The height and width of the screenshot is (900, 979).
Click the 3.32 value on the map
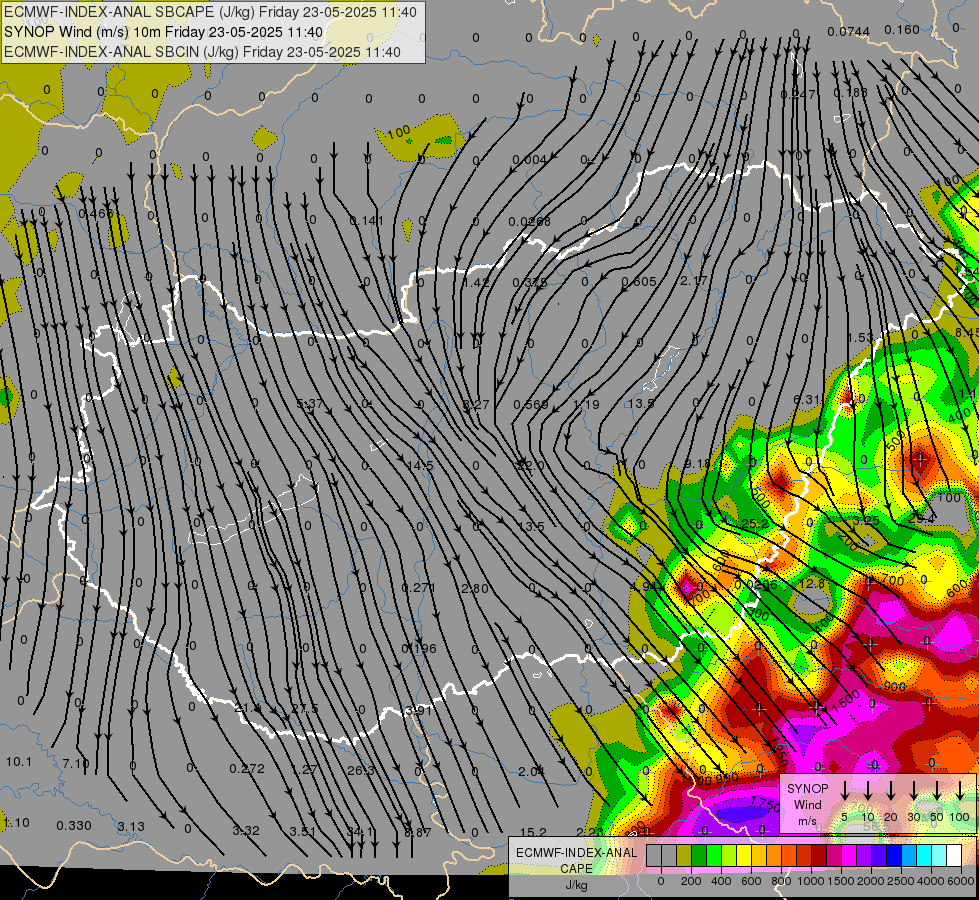tap(246, 831)
